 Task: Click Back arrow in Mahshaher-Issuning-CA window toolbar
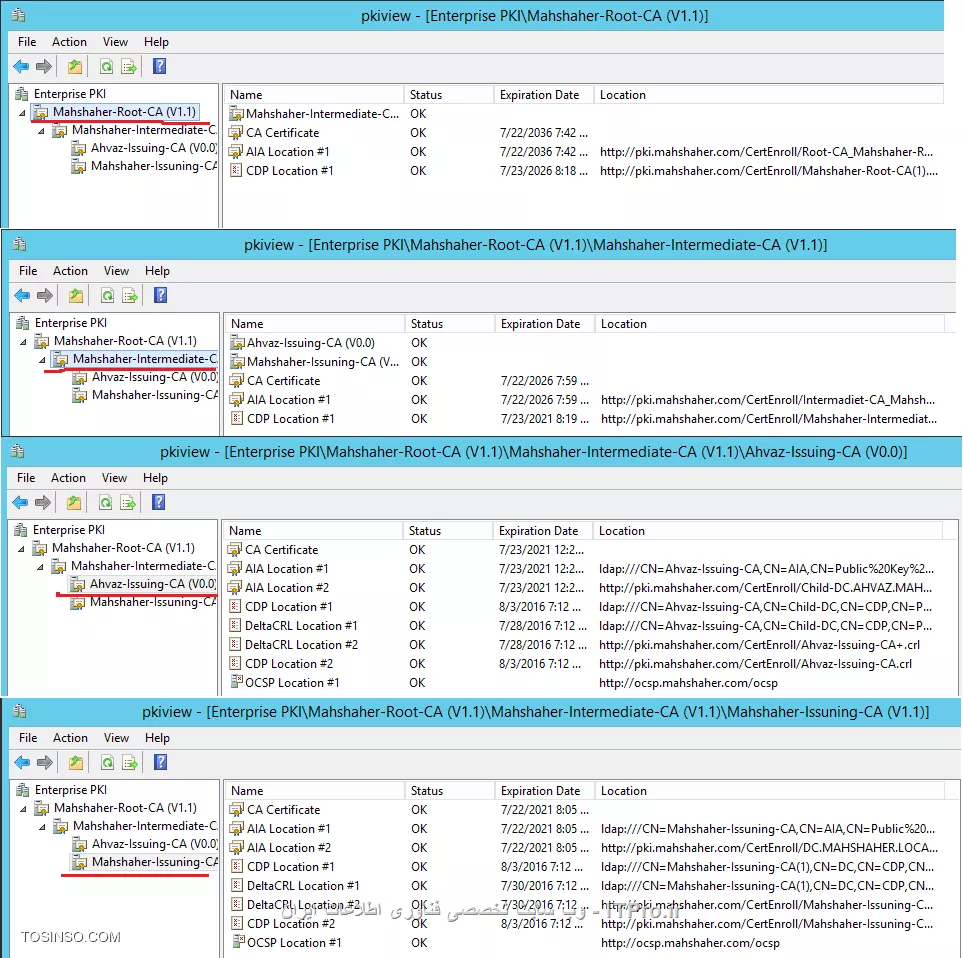coord(22,762)
